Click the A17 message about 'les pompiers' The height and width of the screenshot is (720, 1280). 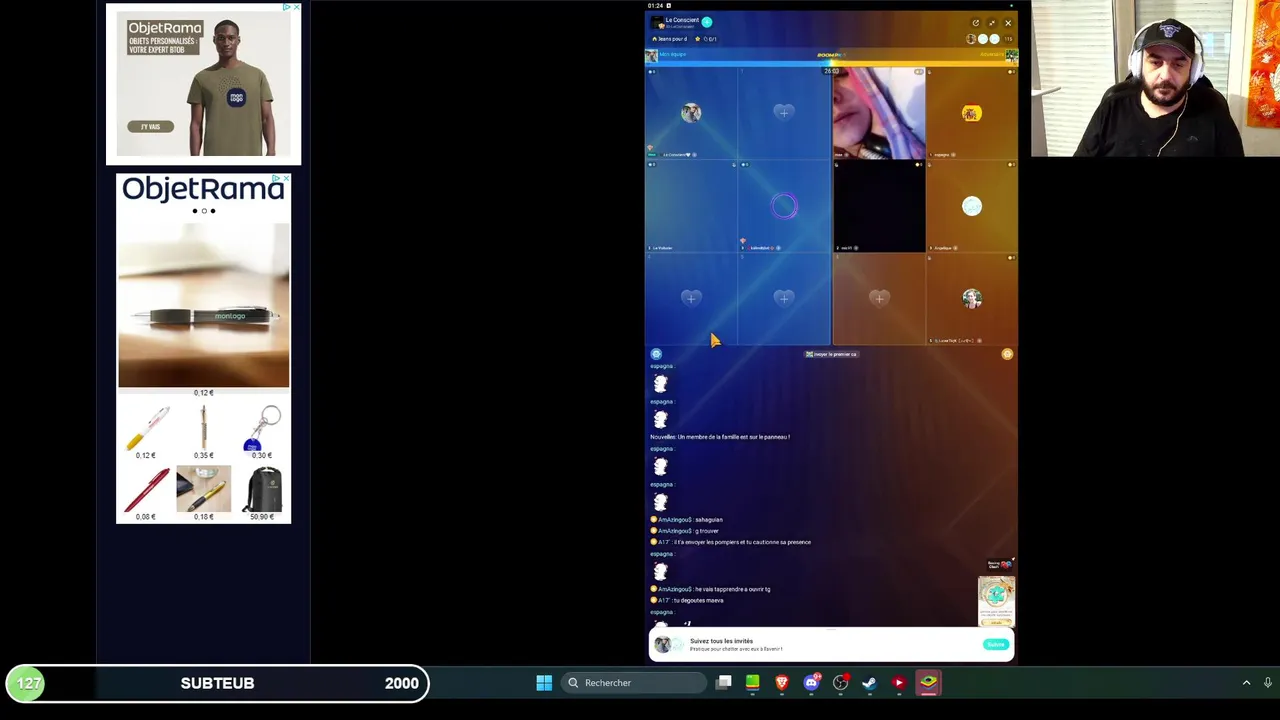(x=731, y=542)
